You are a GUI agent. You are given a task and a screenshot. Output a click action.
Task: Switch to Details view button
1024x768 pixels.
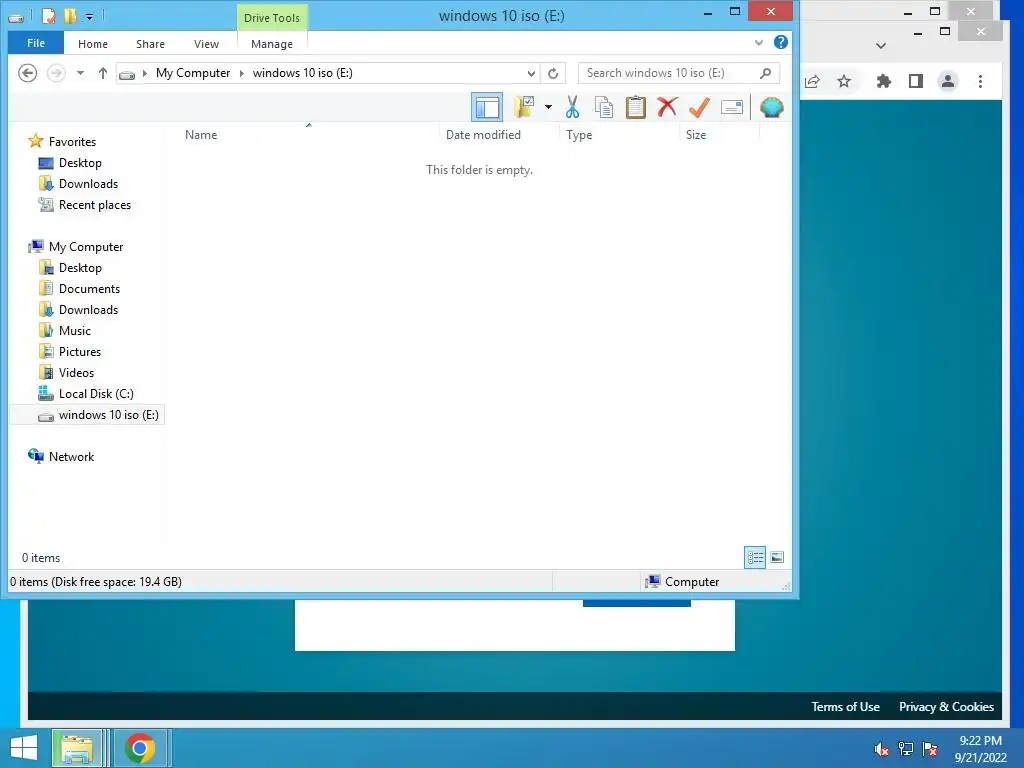click(755, 557)
